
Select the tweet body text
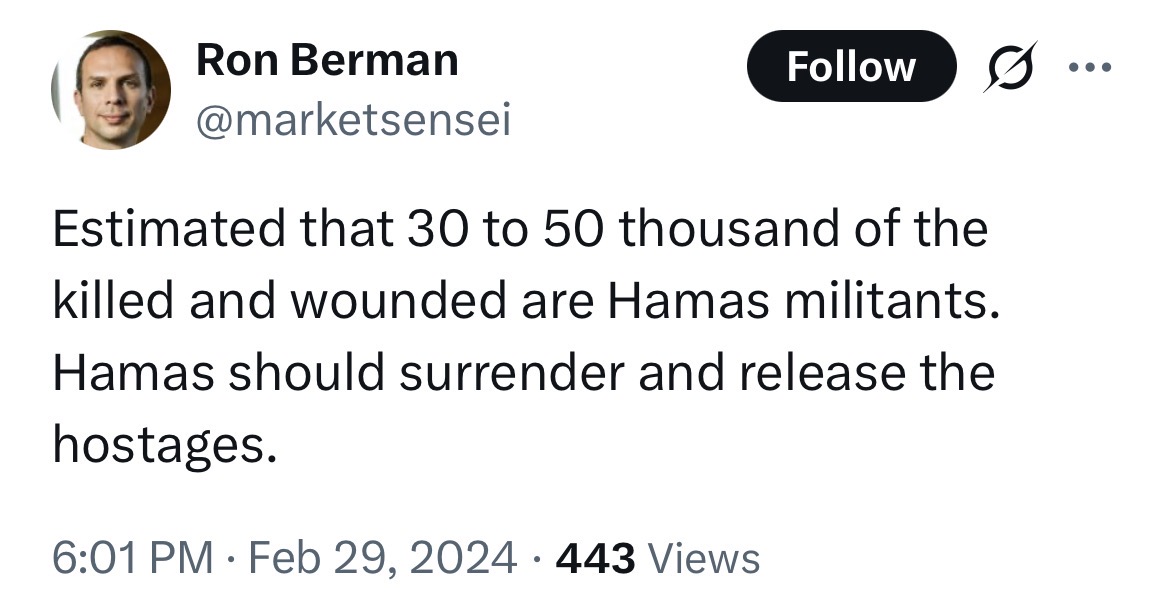click(x=526, y=336)
